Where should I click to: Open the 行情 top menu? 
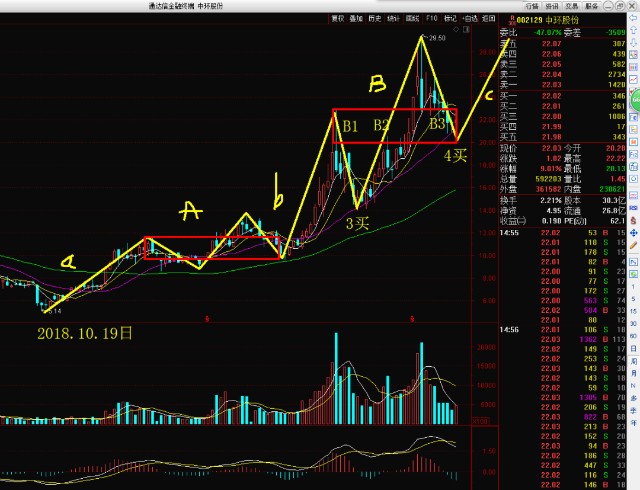532,6
